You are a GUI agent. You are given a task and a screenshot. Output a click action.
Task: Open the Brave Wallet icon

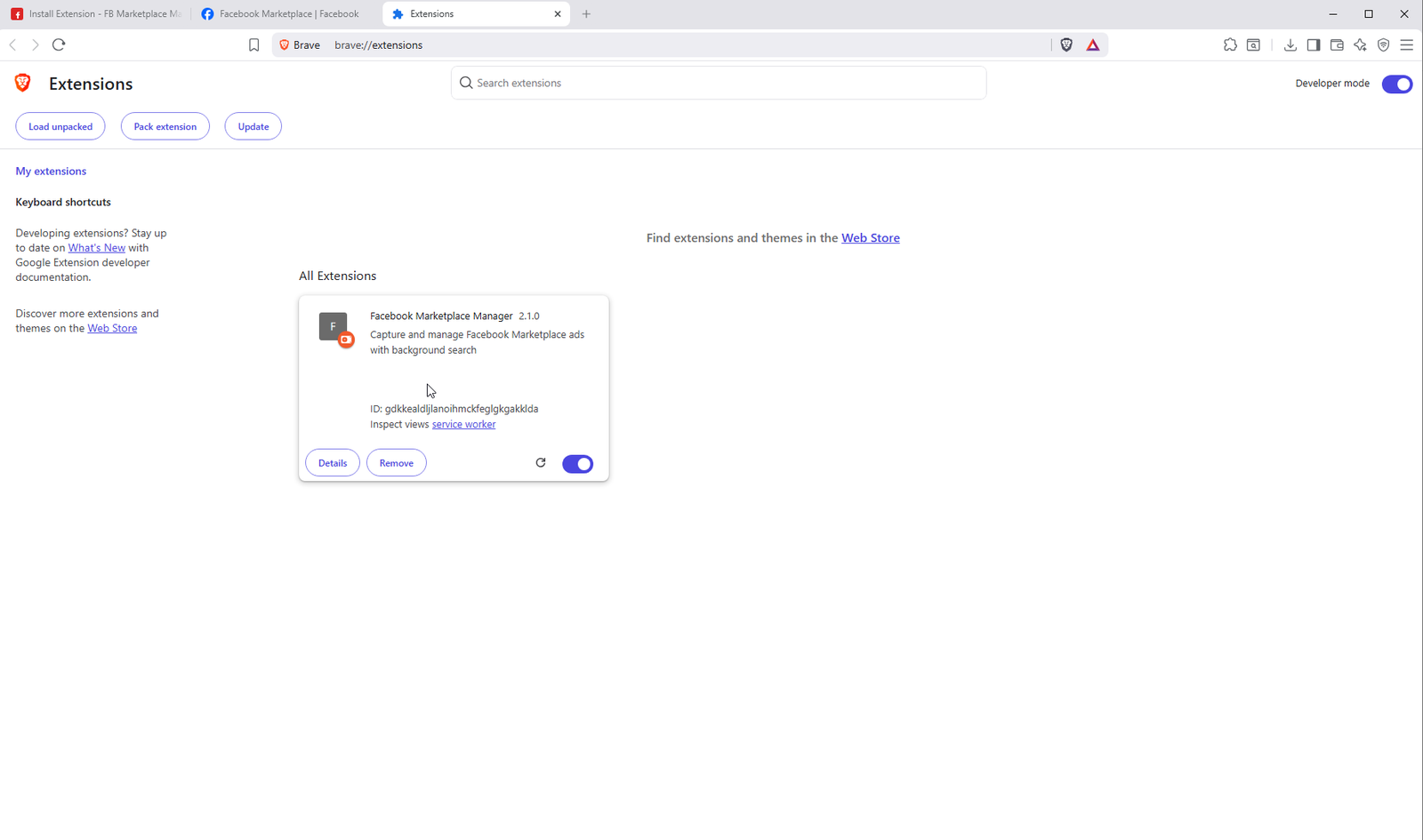1337,44
